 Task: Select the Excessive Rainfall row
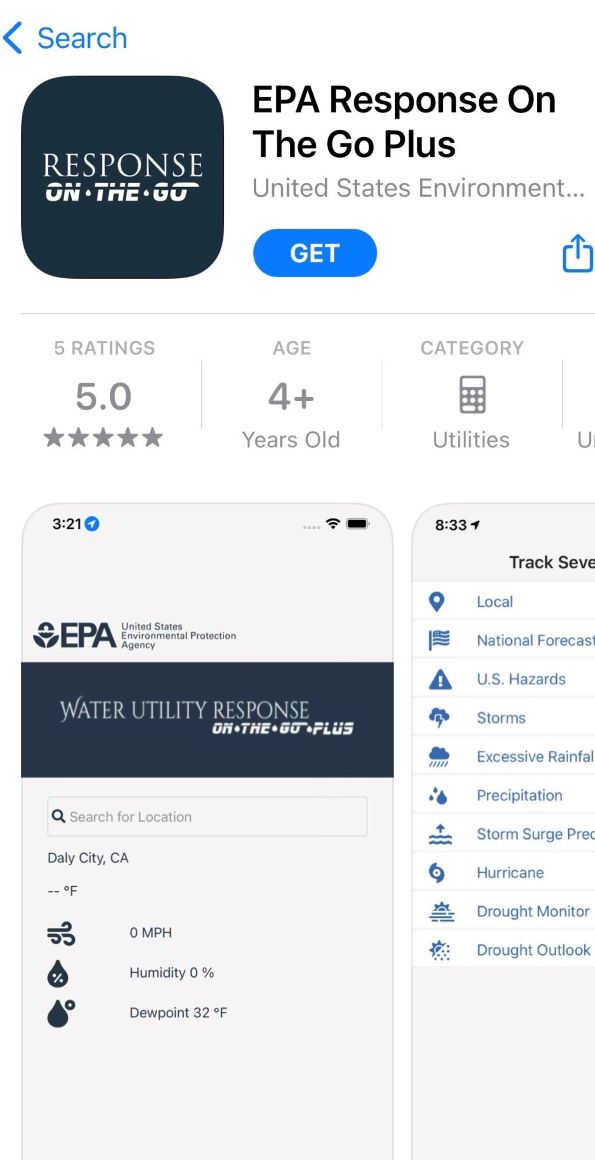coord(503,756)
